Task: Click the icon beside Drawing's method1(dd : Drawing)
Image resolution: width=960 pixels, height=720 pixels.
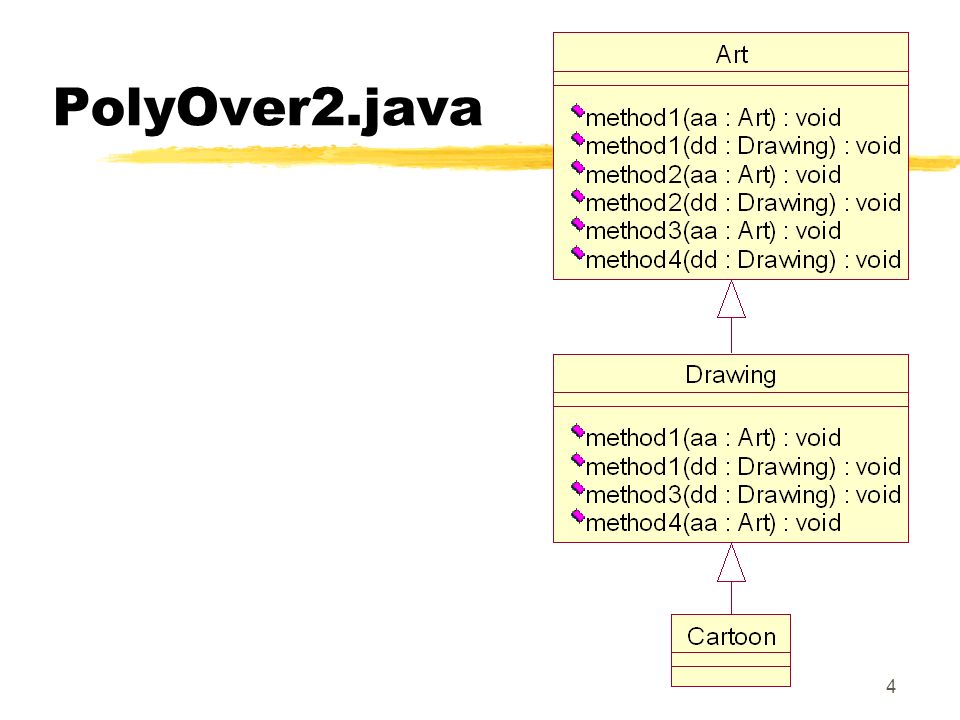Action: (x=577, y=460)
